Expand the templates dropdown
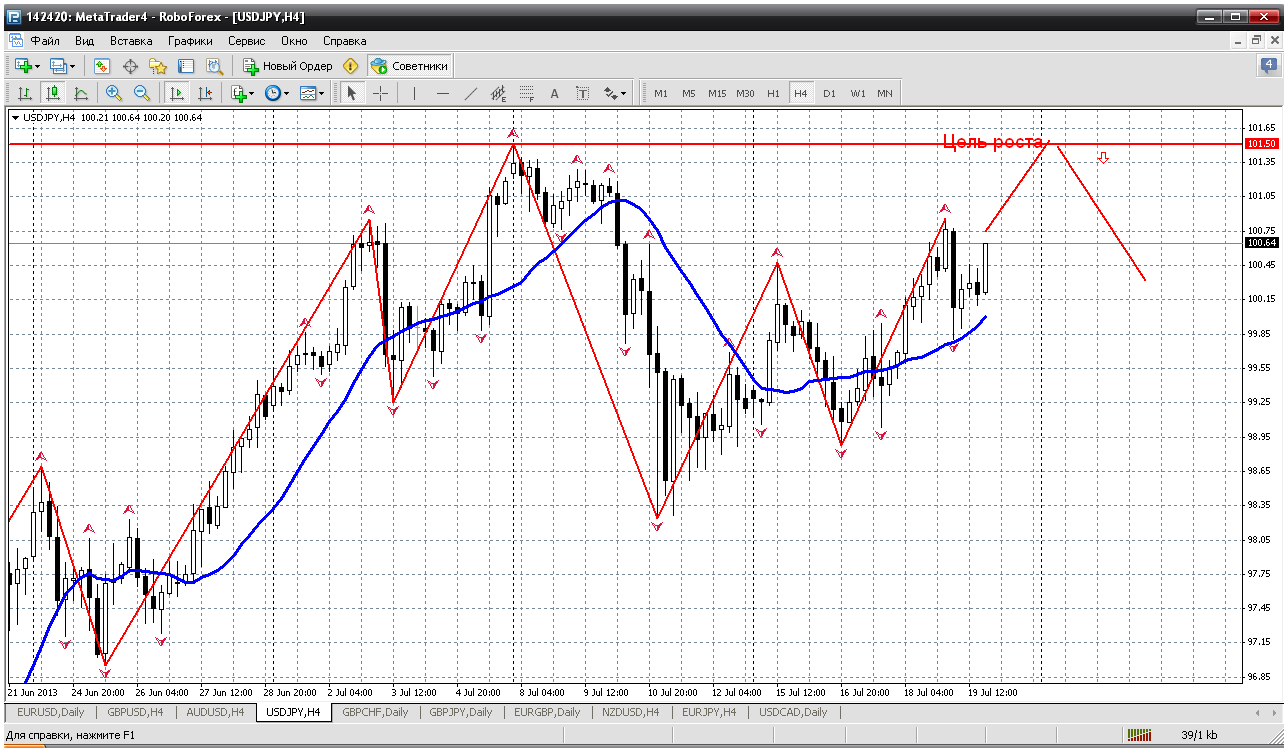The image size is (1288, 748). (312, 93)
